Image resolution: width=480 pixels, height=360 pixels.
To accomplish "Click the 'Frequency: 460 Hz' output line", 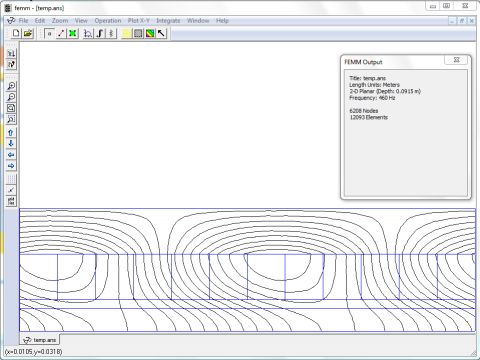I will tap(372, 98).
